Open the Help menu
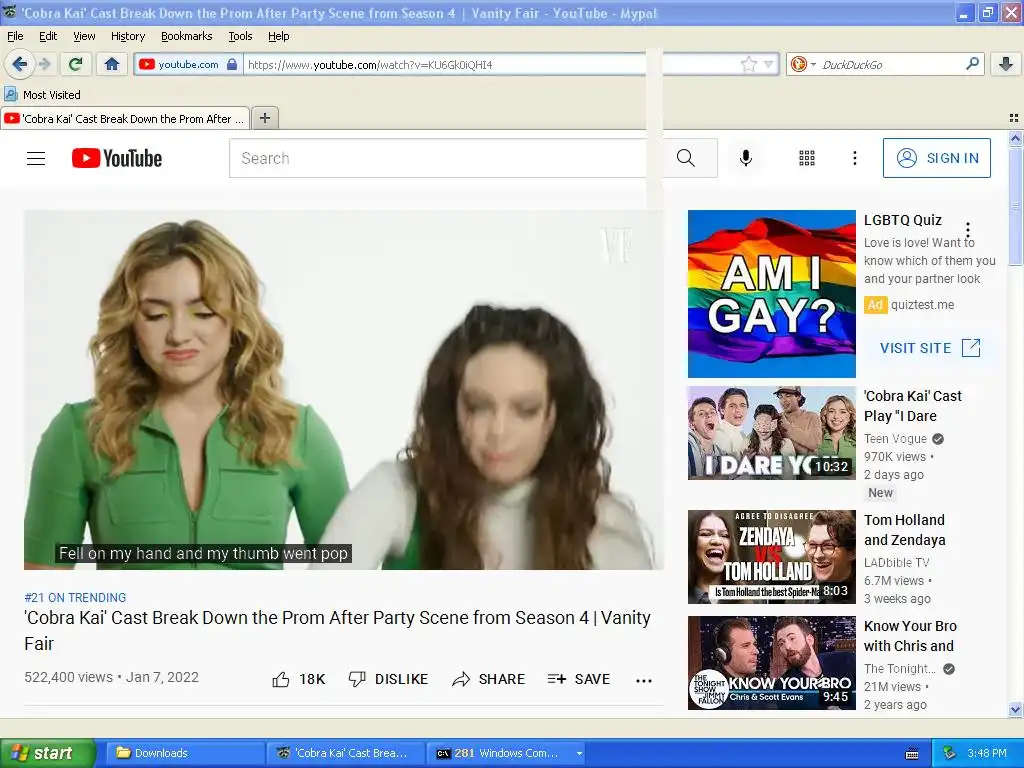Screen dimensions: 1024x768 coord(279,36)
